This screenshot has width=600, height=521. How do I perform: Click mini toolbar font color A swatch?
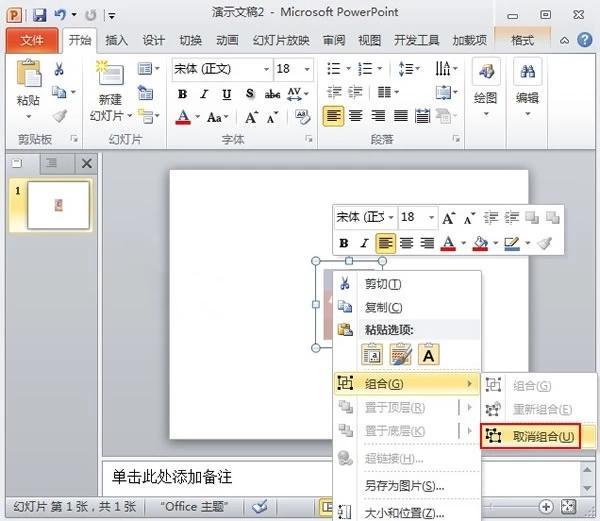tap(448, 243)
